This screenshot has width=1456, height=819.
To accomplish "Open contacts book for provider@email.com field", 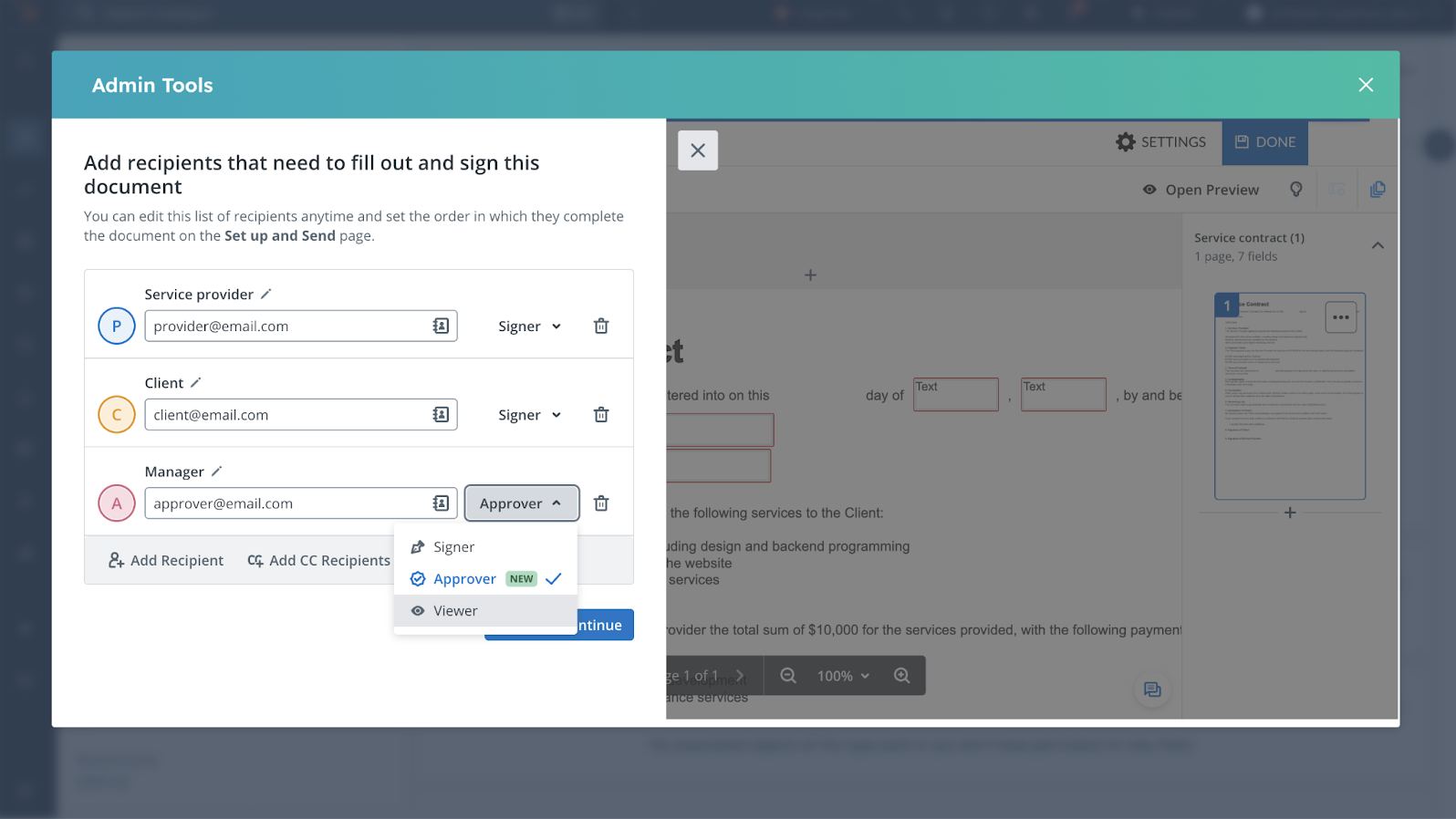I will (441, 326).
